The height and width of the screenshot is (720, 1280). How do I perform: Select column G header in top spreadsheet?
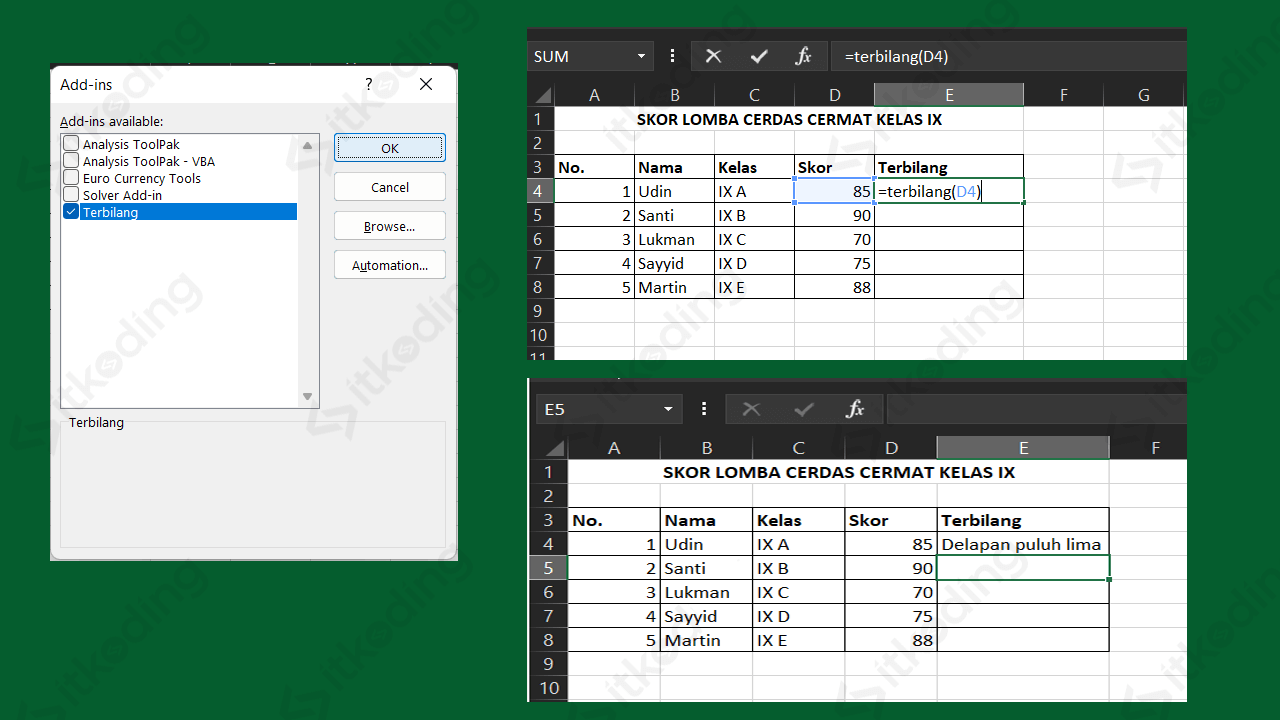[1144, 96]
